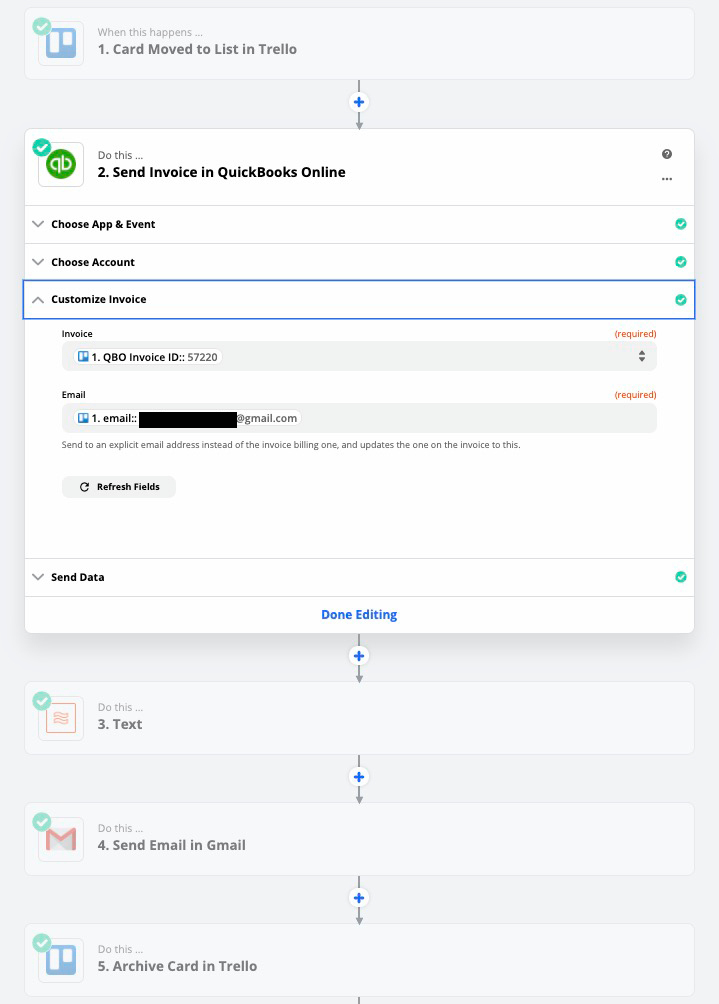Open the three-dot menu for step 2
The width and height of the screenshot is (719, 1004).
(x=666, y=179)
